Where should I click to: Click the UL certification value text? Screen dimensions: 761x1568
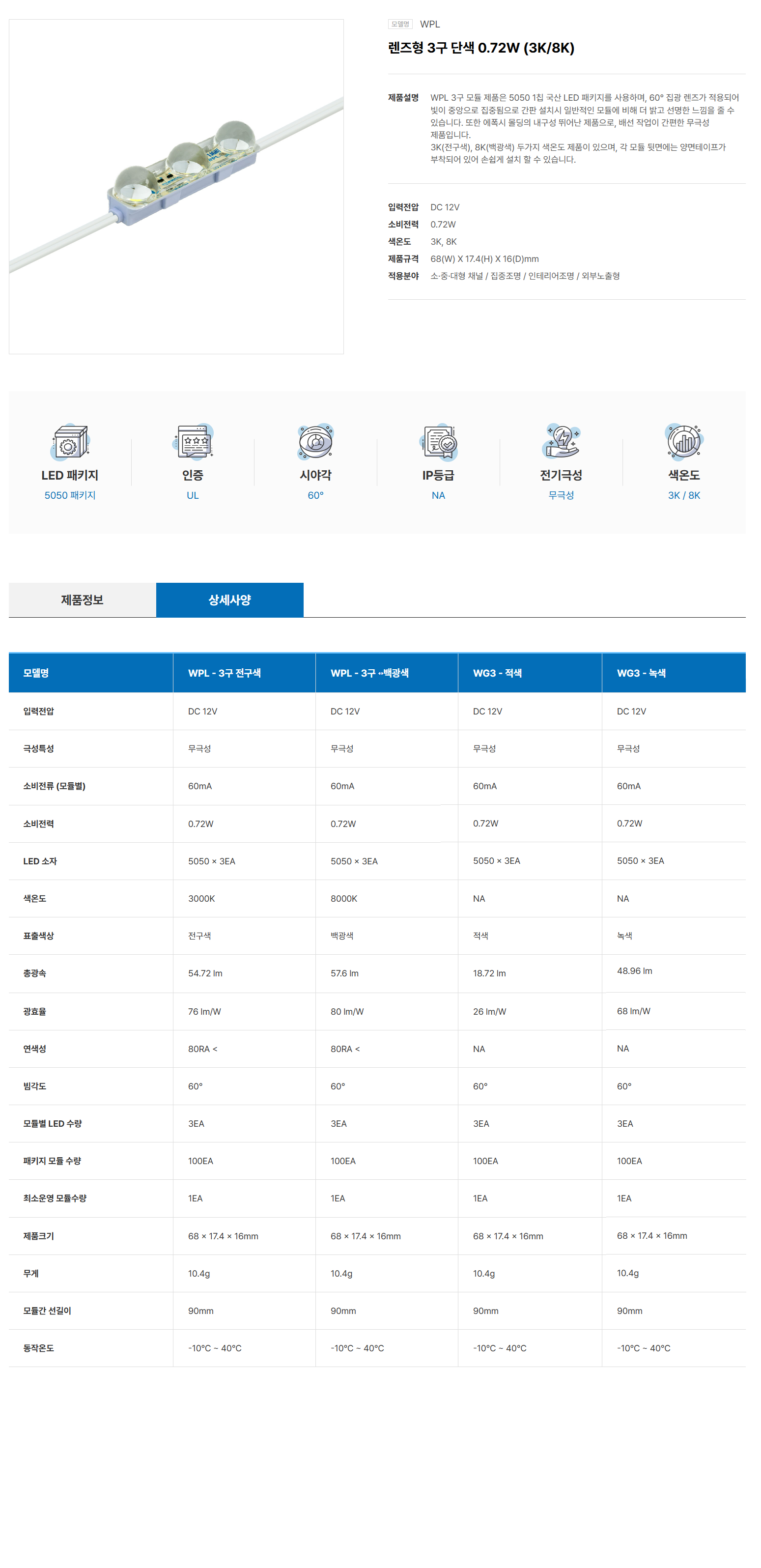point(193,495)
